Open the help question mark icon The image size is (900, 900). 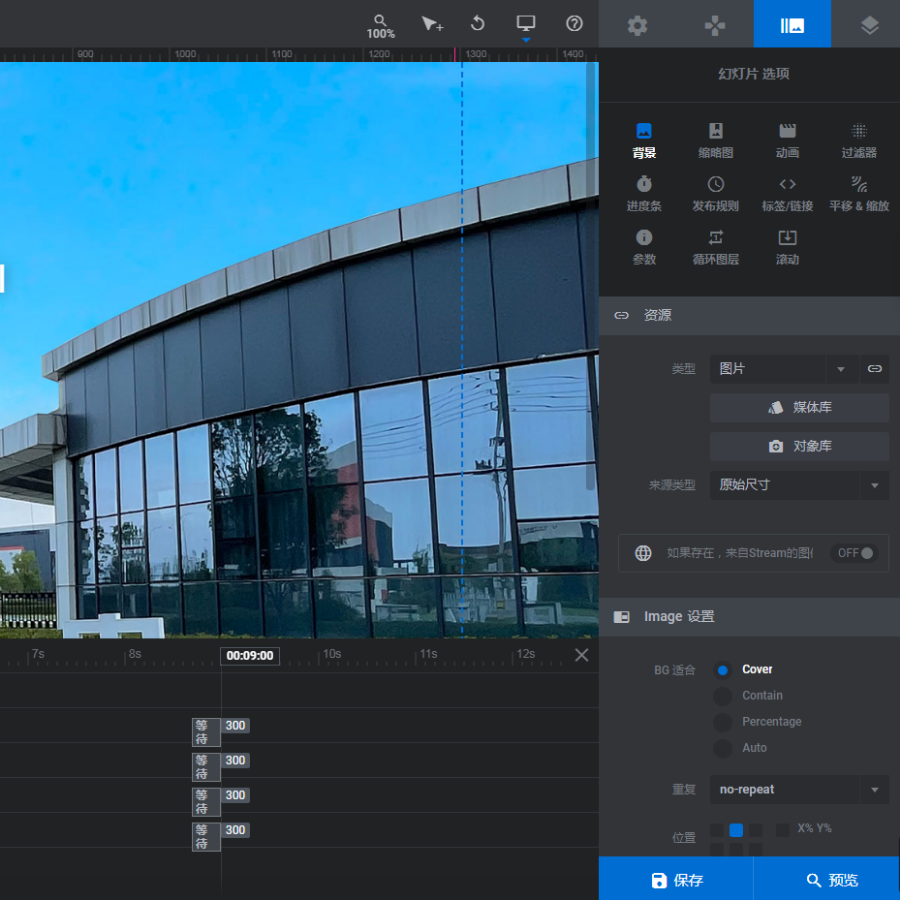[574, 24]
